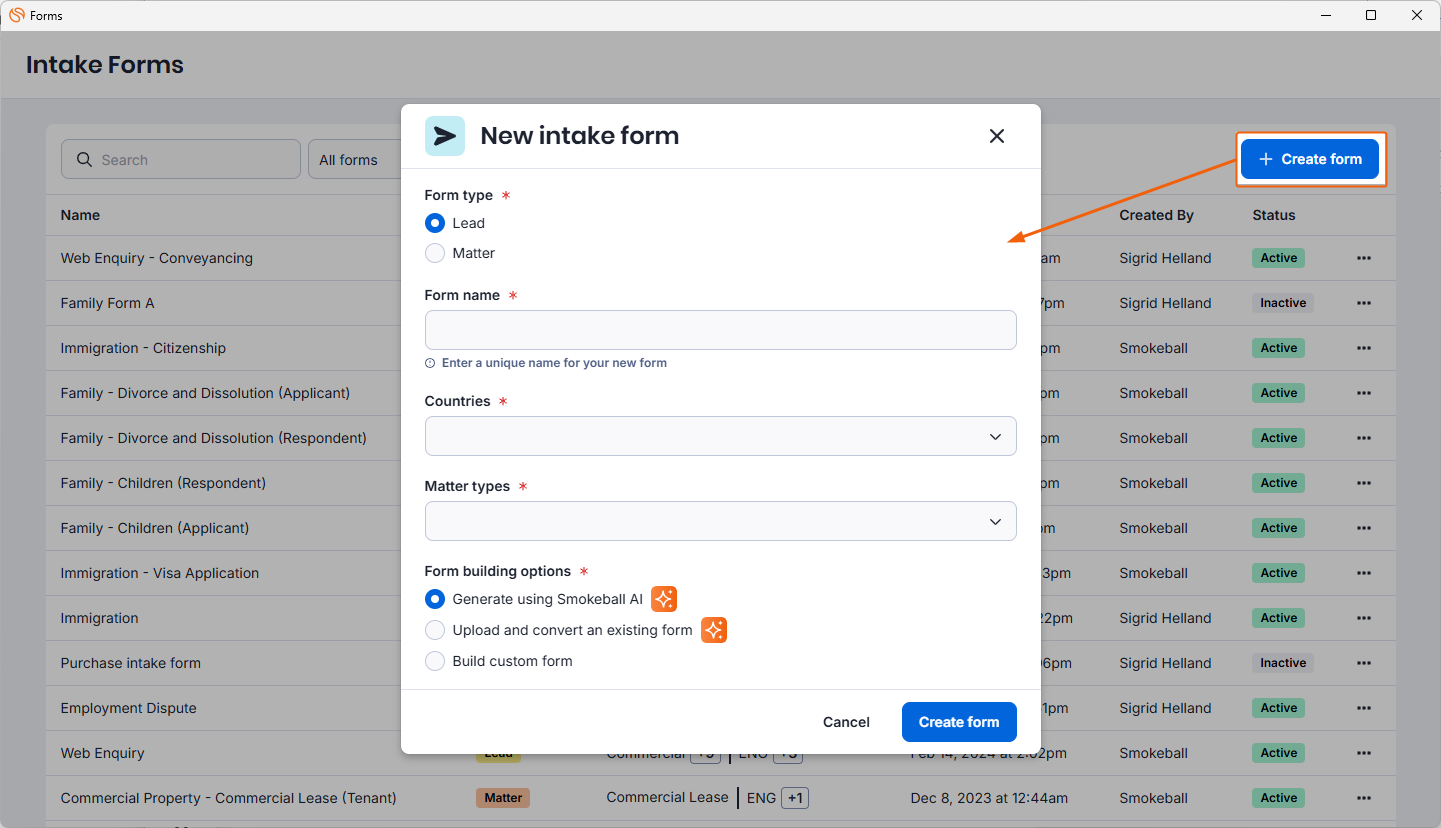Screen dimensions: 1441x828
Task: Open the three-dot menu for Family Form A
Action: (x=1364, y=303)
